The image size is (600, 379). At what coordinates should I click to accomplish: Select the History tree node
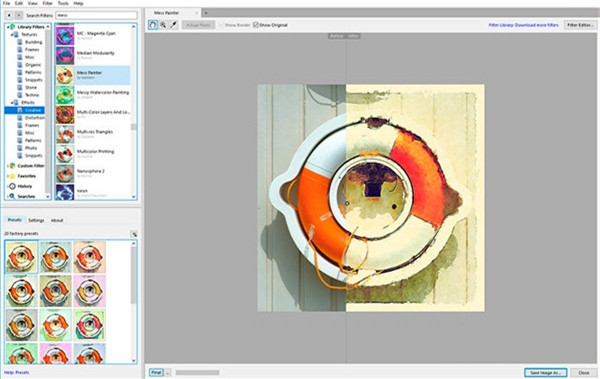[24, 186]
